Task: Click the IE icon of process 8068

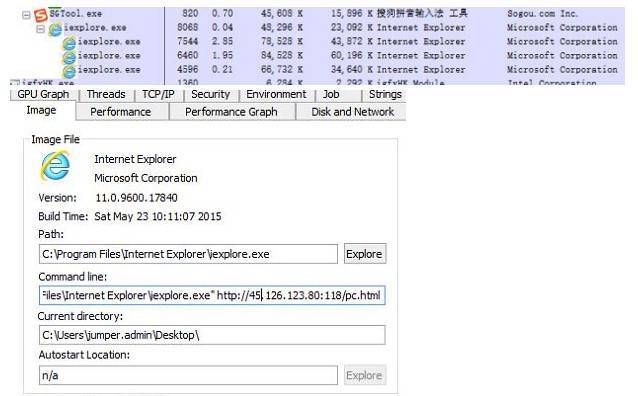Action: [55, 28]
